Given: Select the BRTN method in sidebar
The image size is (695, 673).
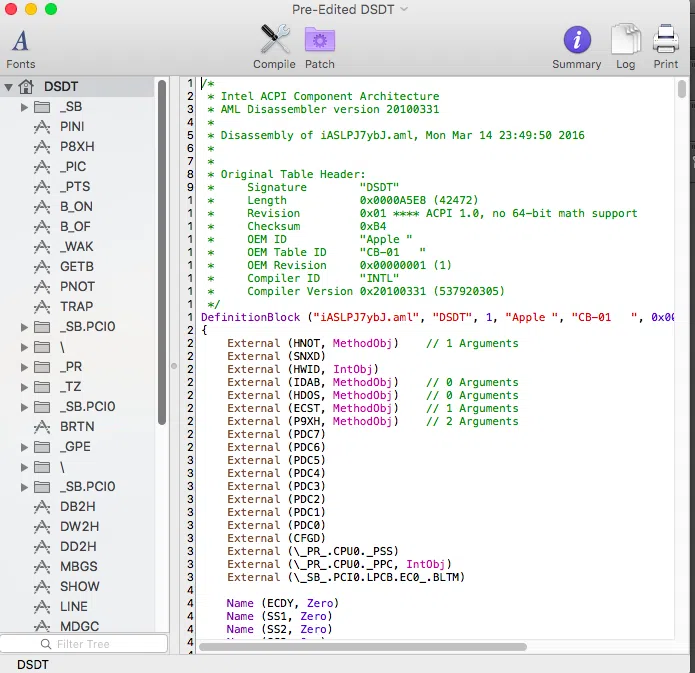Looking at the screenshot, I should pos(77,427).
